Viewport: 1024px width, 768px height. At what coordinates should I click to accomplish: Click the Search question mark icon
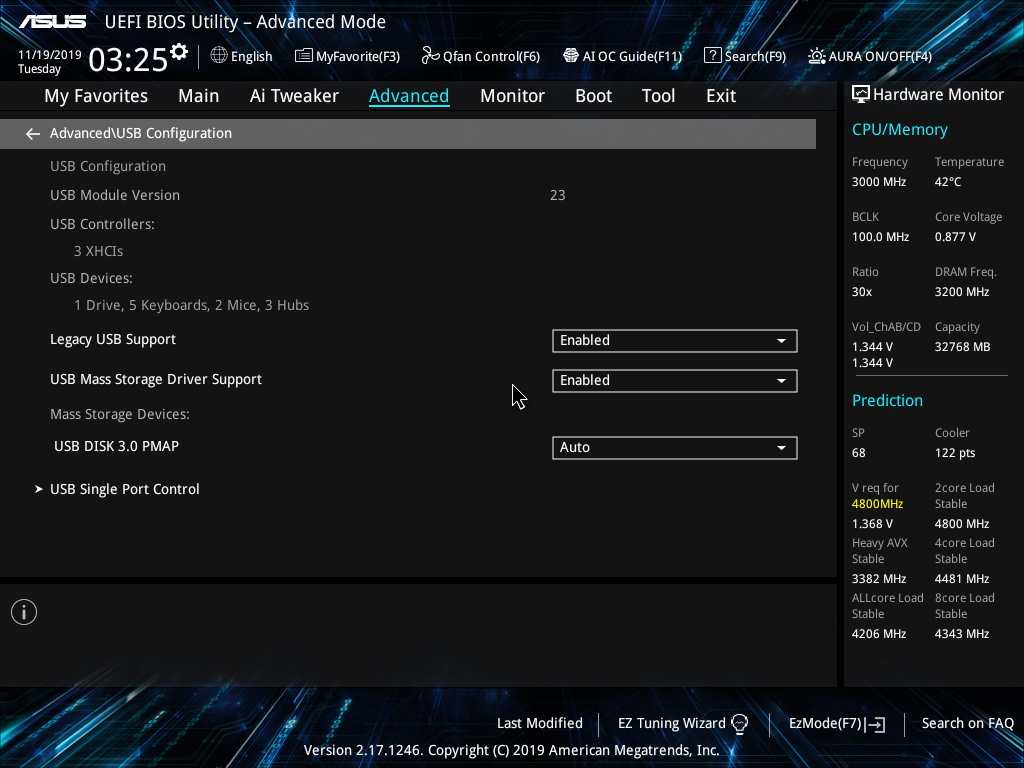(x=712, y=56)
